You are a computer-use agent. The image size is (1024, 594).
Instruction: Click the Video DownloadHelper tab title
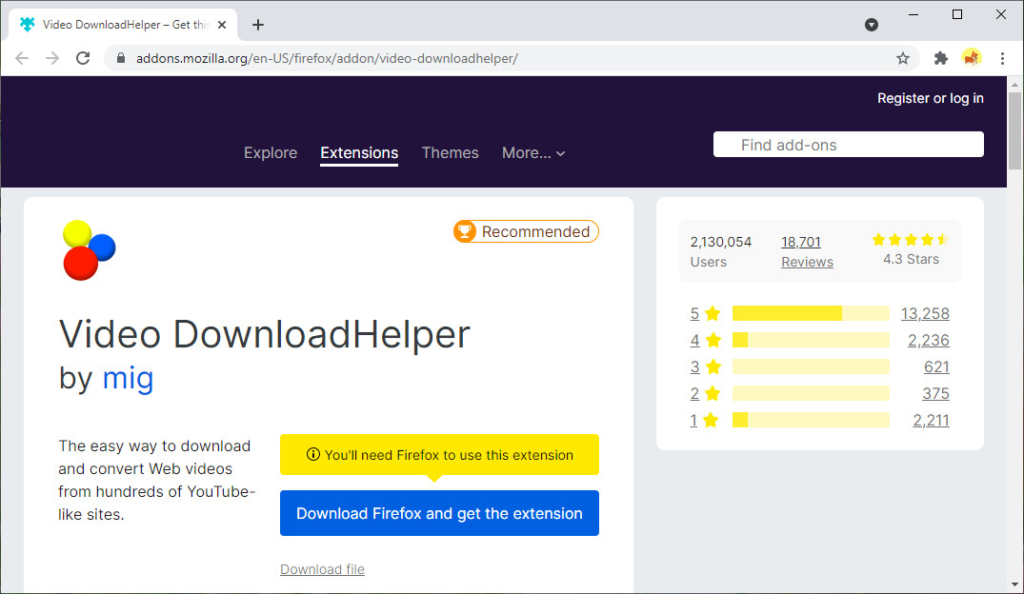[125, 25]
